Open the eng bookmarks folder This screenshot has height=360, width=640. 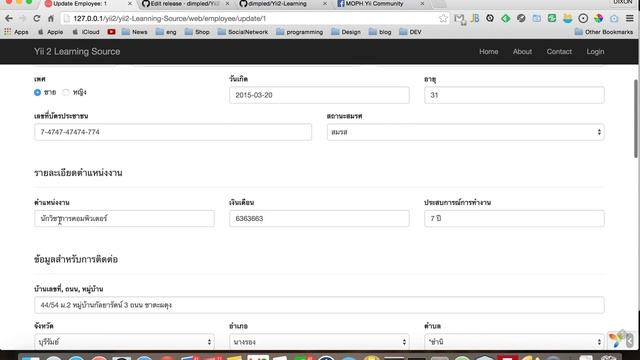[166, 32]
